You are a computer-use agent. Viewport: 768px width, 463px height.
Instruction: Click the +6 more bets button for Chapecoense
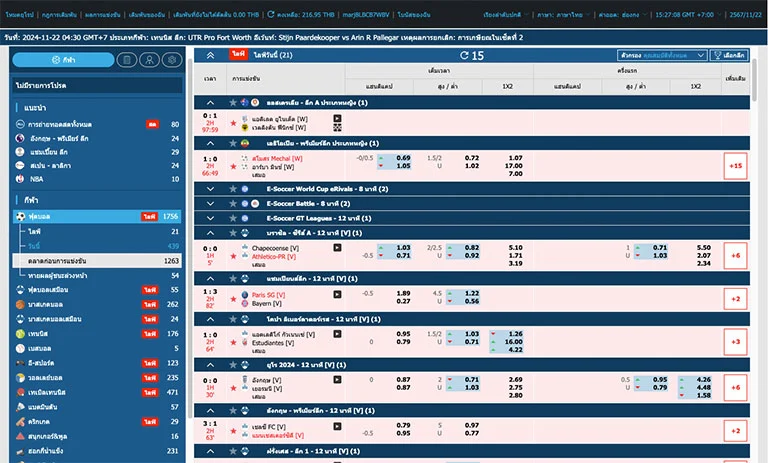coord(735,256)
